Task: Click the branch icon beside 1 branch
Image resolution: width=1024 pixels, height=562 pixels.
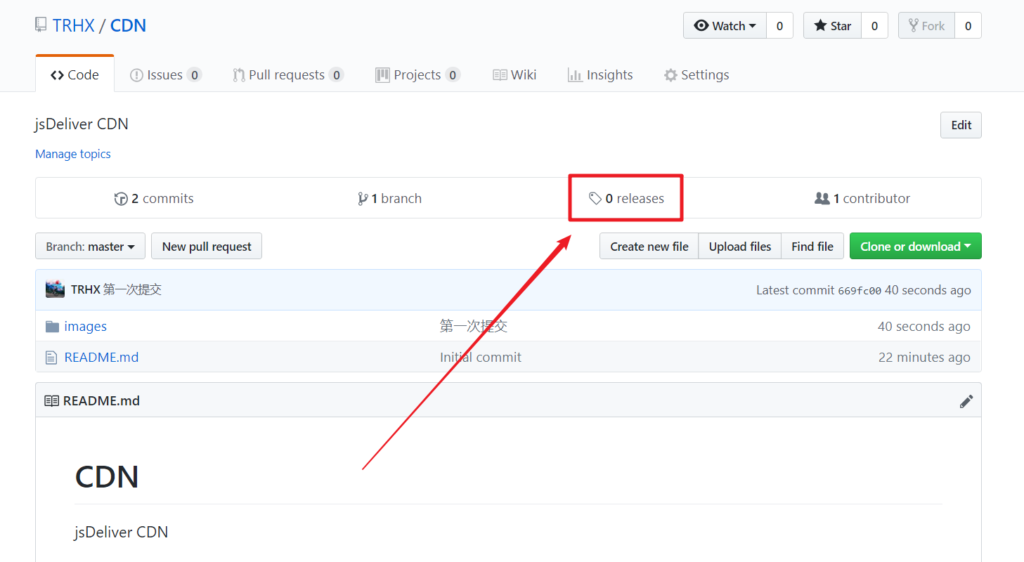Action: tap(362, 198)
